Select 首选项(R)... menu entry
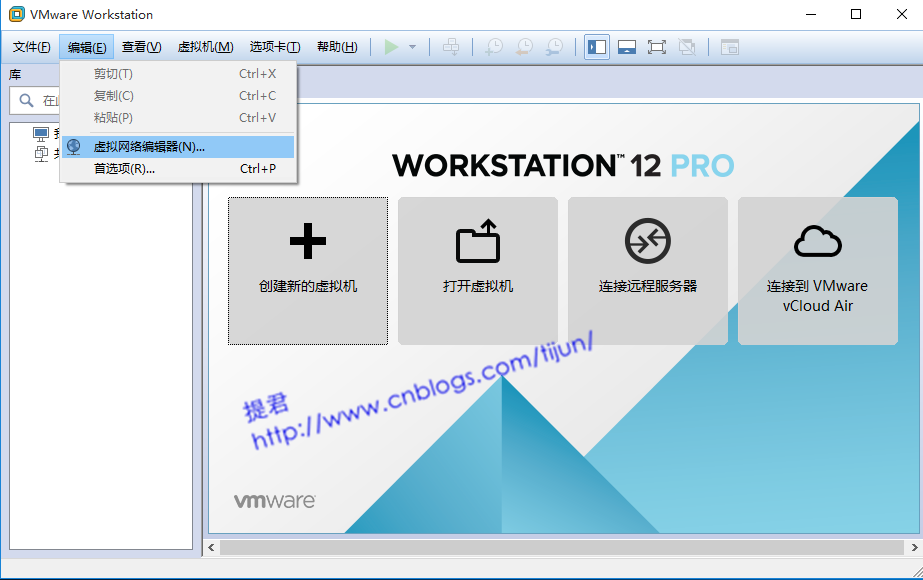The height and width of the screenshot is (580, 923). click(178, 169)
